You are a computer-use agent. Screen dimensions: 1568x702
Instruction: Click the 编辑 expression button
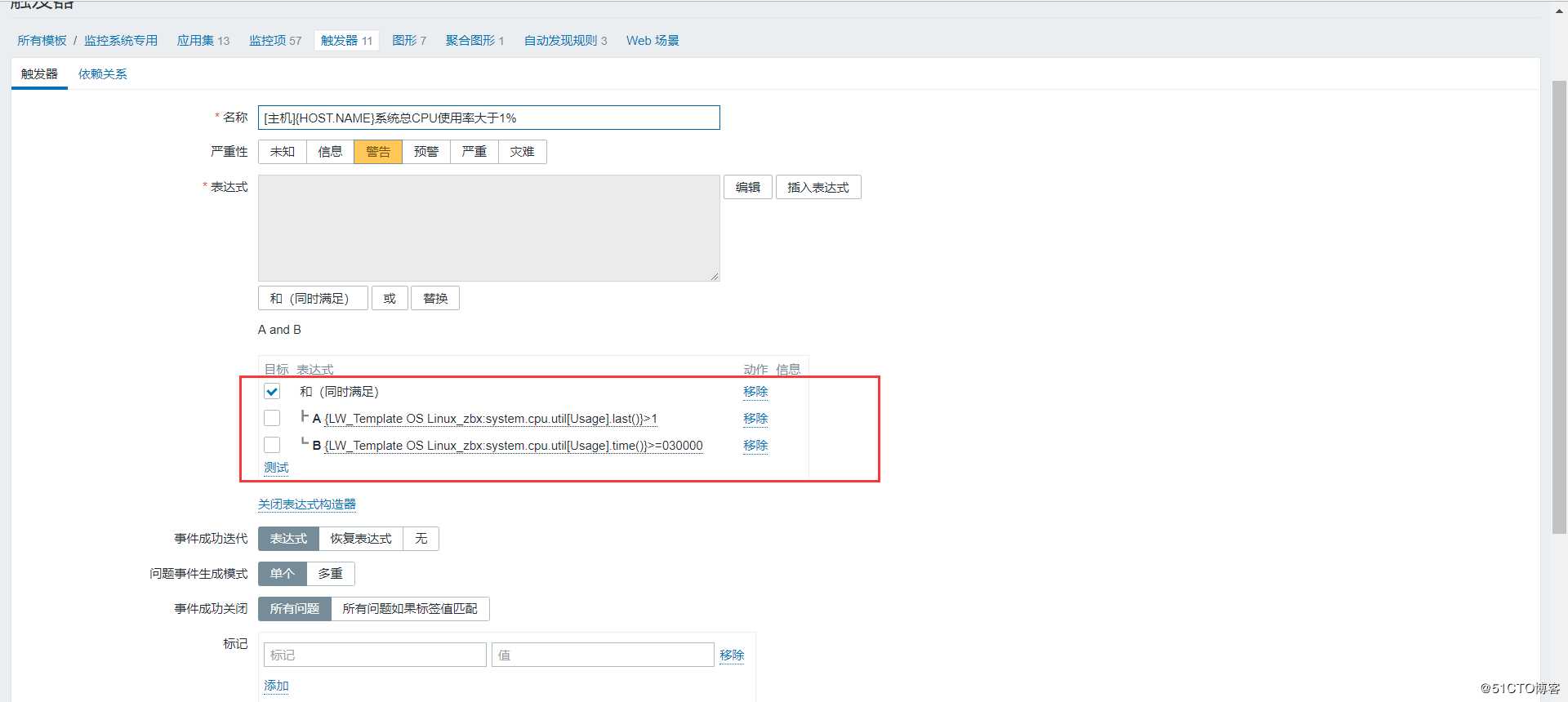pos(748,187)
